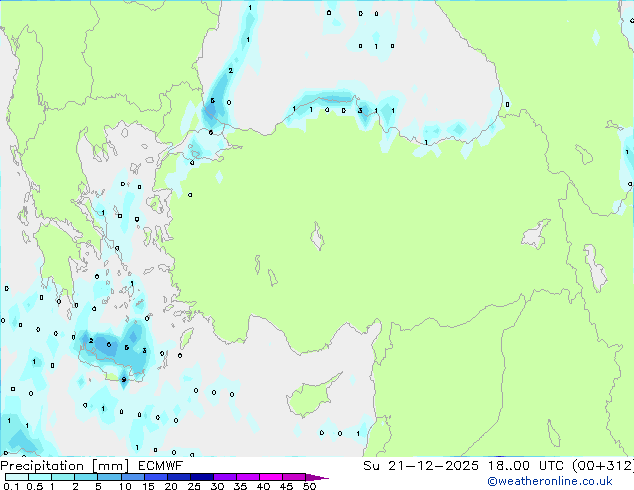The width and height of the screenshot is (634, 490).
Task: Select the 25–30 mm navy swatch
Action: tap(202, 477)
